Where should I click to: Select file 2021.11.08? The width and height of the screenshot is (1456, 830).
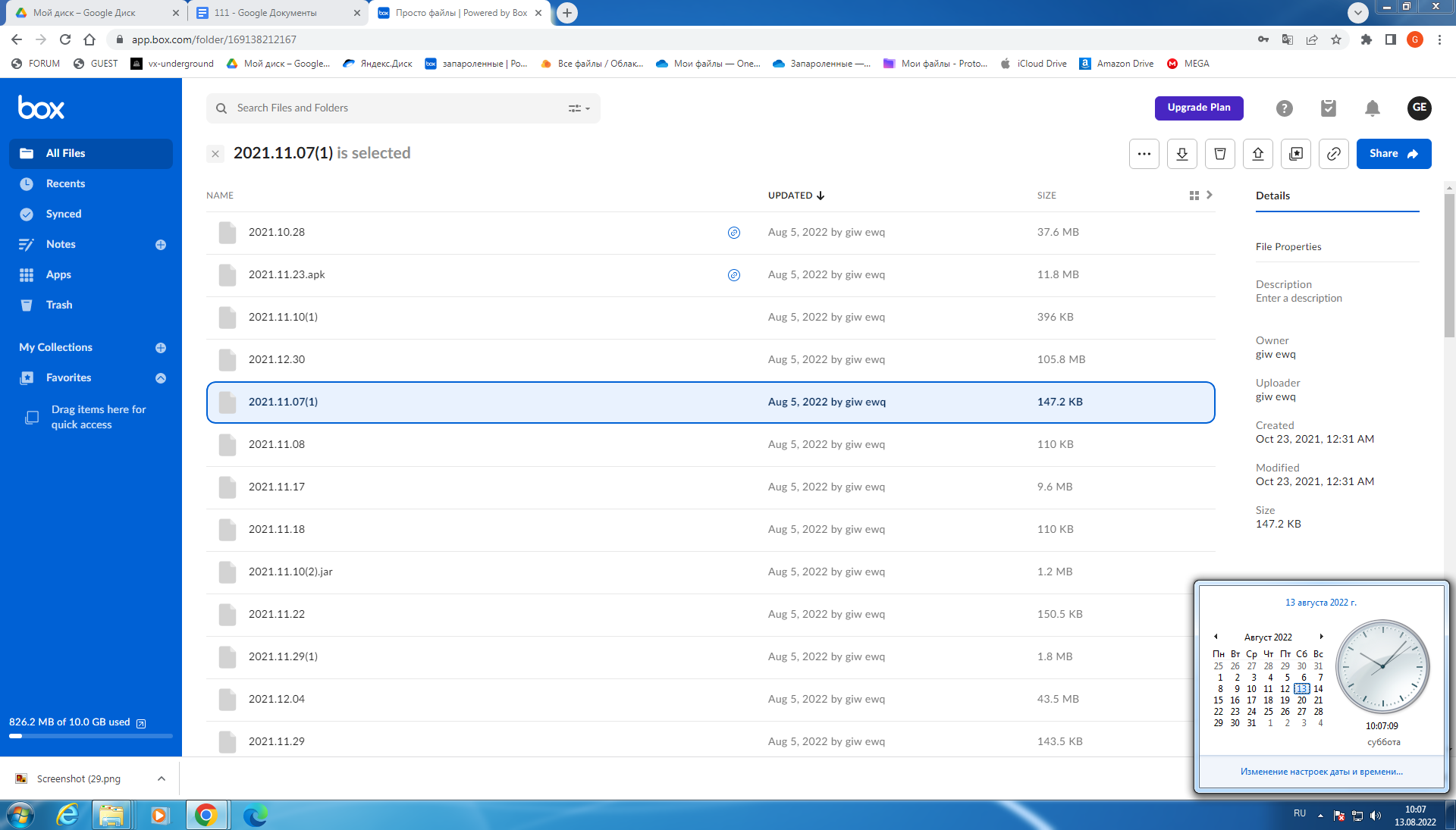click(x=711, y=445)
